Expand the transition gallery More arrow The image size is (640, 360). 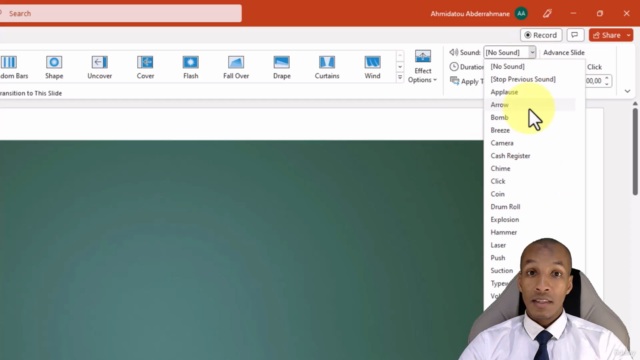click(x=400, y=77)
